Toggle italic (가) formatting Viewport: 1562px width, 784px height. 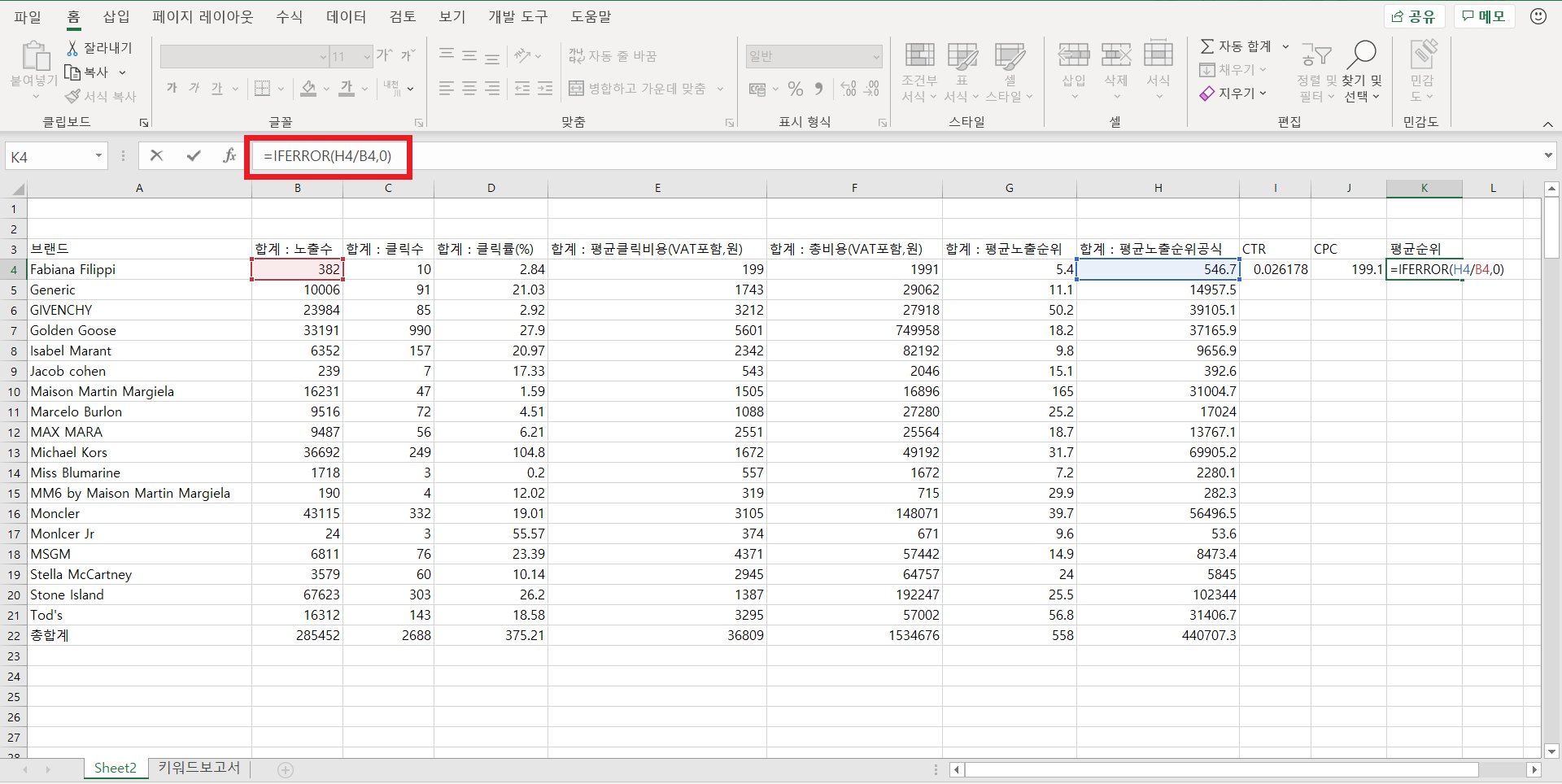(194, 88)
